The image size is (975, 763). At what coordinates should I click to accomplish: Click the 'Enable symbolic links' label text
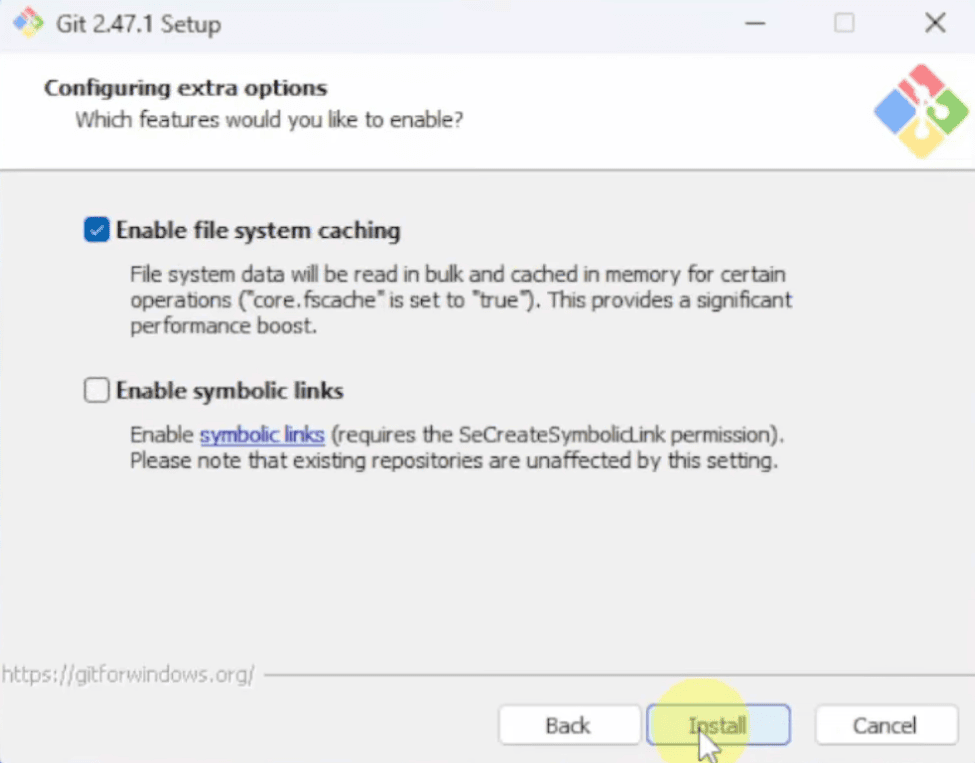pos(229,391)
